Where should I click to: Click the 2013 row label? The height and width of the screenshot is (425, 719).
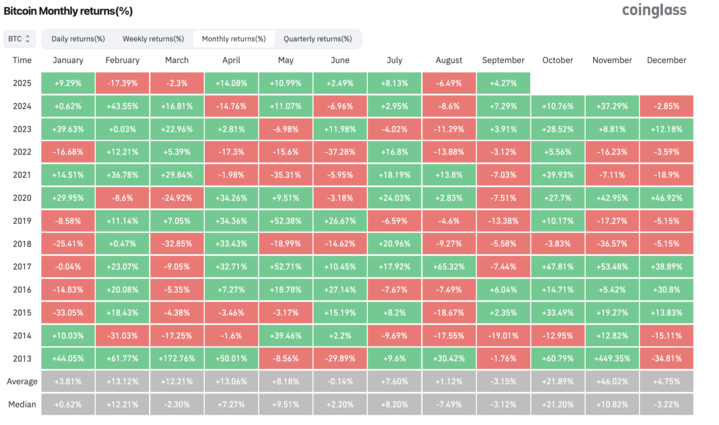click(22, 358)
